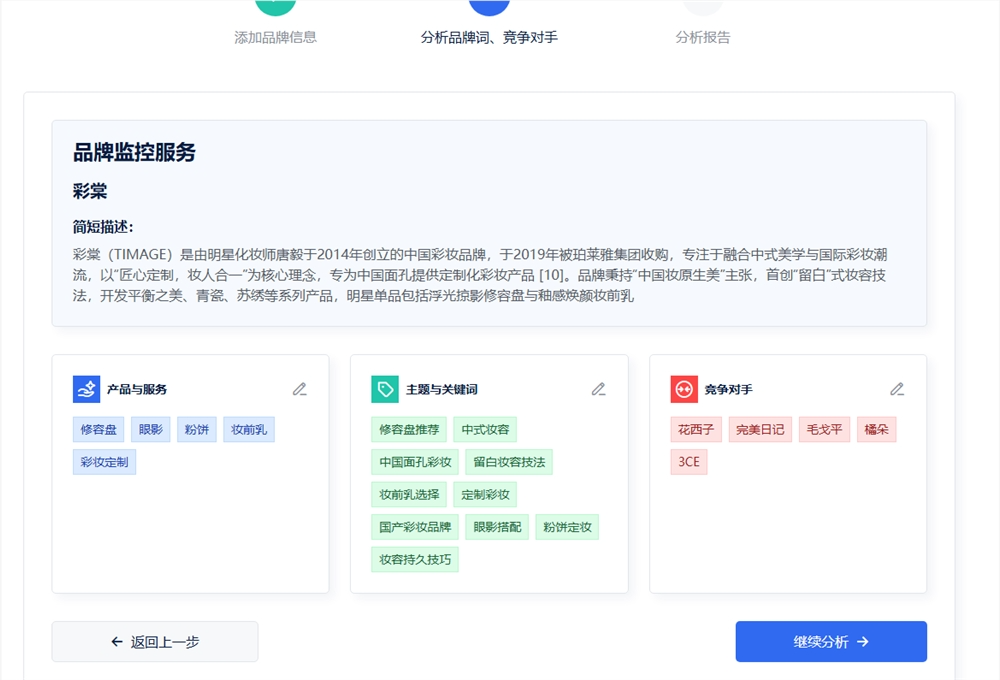Click the edit pencil on 竞争对手 panel
The image size is (1000, 680).
[x=897, y=389]
